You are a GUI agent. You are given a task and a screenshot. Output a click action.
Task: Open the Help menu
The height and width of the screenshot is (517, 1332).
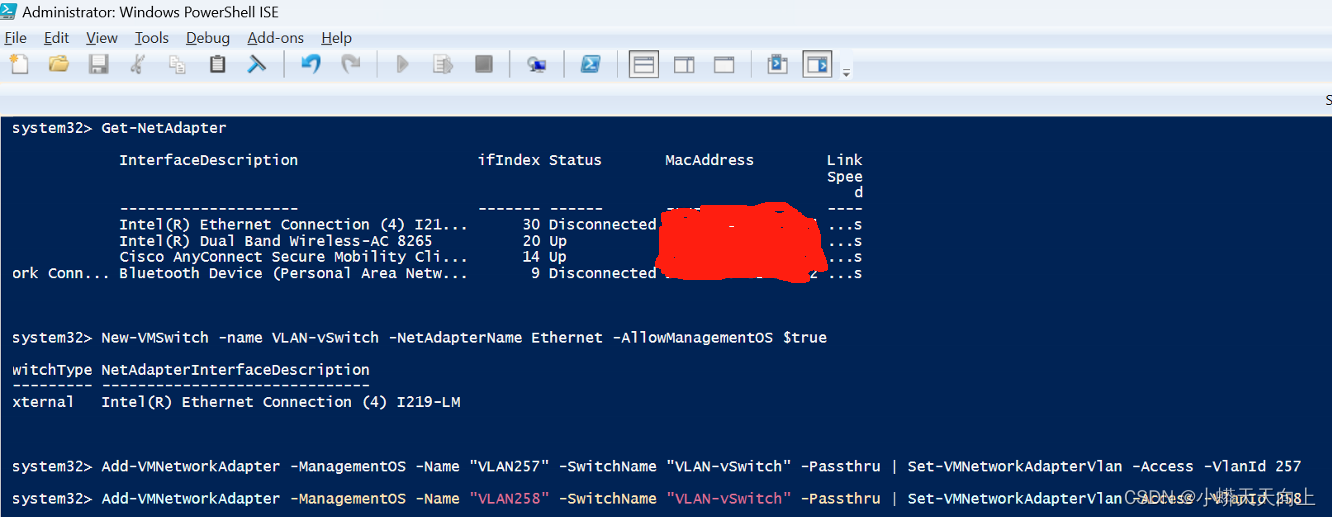(x=336, y=38)
